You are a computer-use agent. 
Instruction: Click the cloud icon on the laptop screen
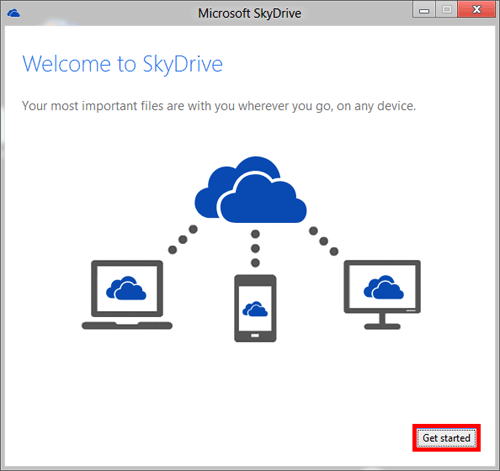click(126, 288)
